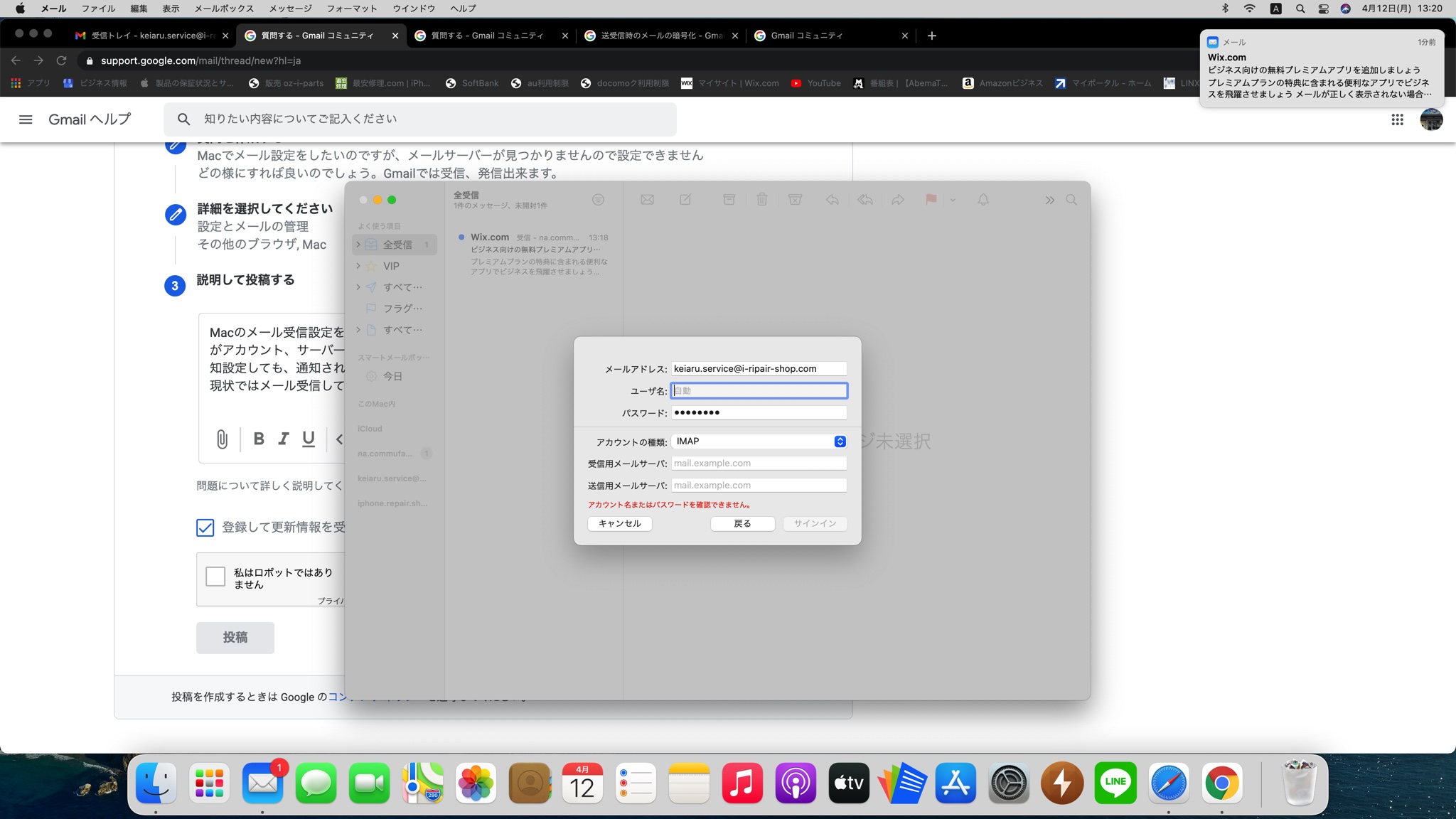Viewport: 1456px width, 819px height.
Task: Open YouTube bookmark in bookmarks bar
Action: tap(816, 83)
